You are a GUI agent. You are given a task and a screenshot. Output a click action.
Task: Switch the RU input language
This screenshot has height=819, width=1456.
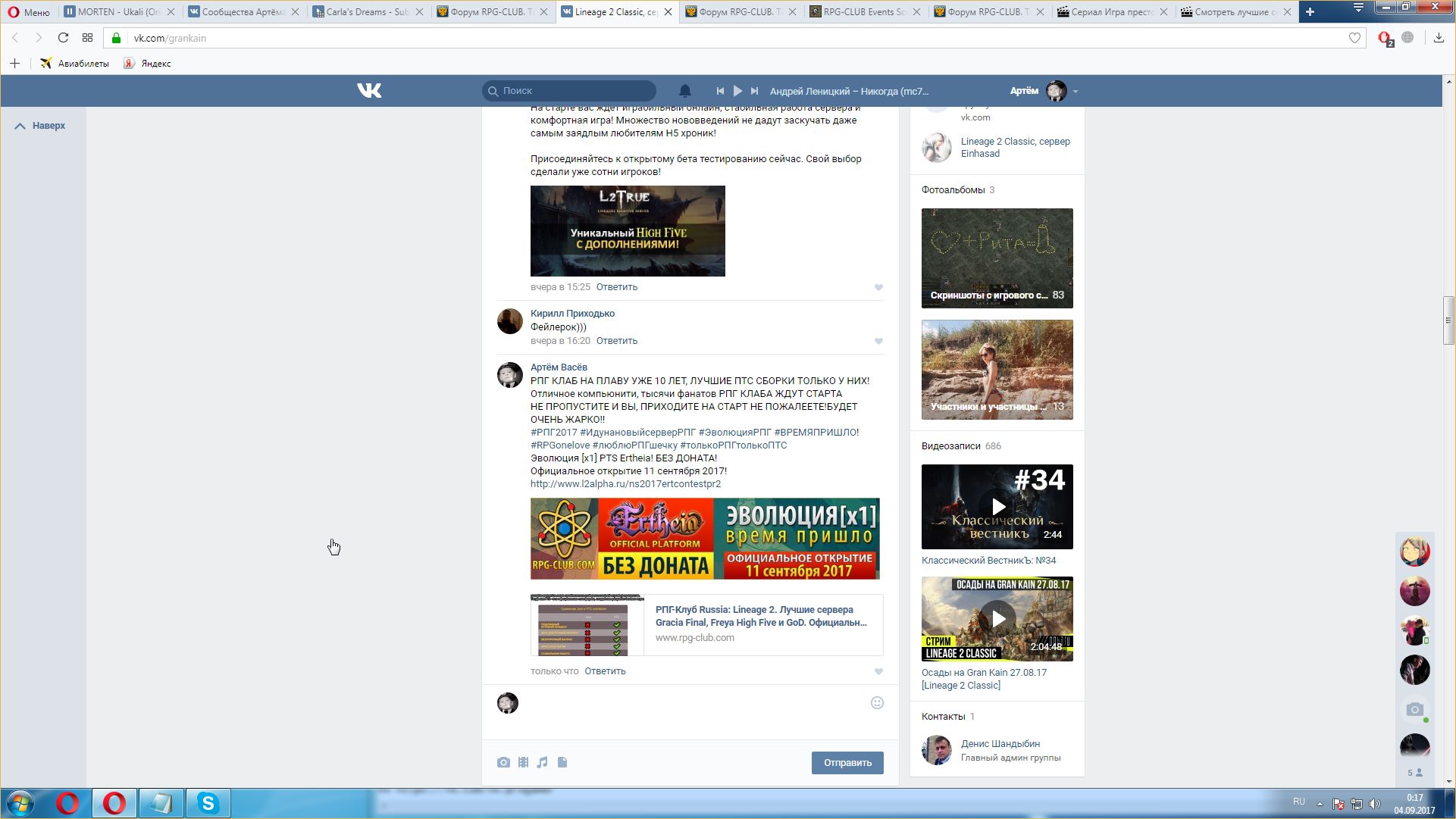pos(1299,802)
